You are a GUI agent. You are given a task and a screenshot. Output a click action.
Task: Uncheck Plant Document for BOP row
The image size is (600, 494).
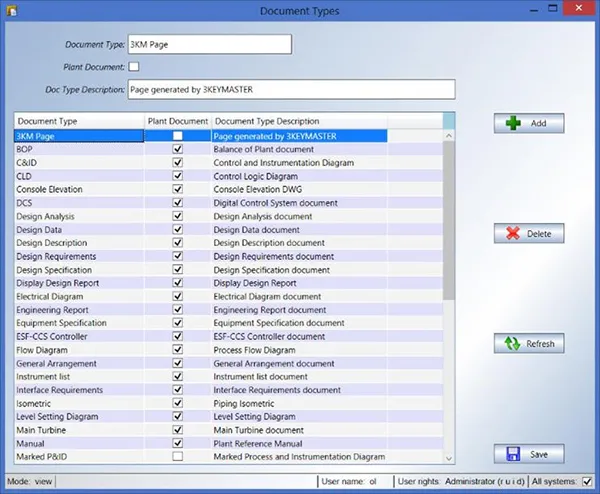(x=178, y=149)
